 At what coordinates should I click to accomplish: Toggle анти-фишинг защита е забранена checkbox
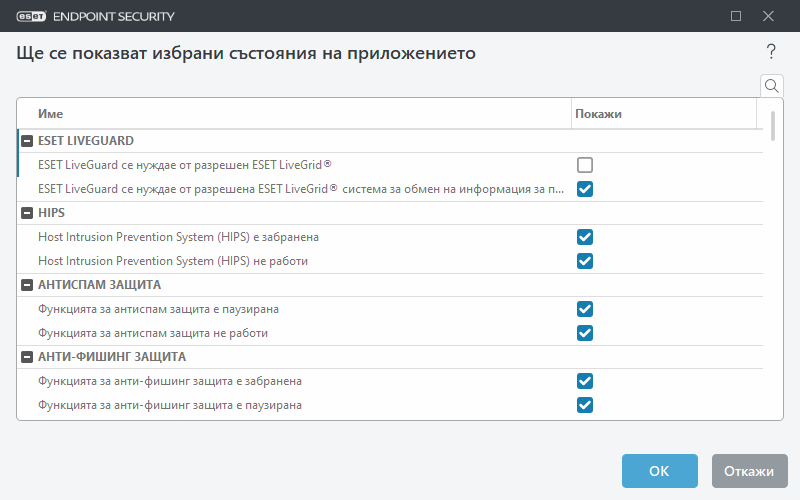tap(585, 381)
